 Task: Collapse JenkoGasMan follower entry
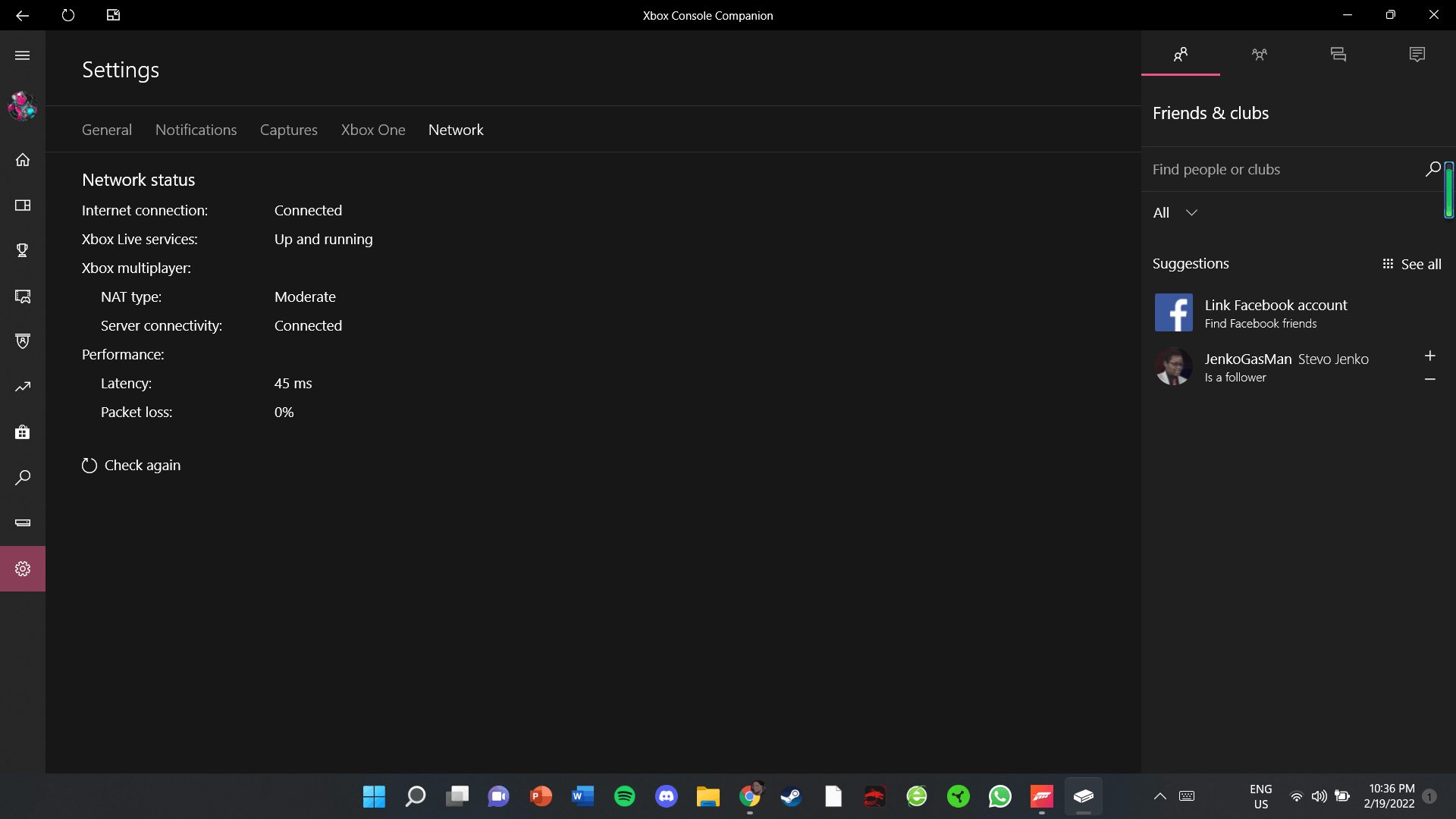coord(1429,378)
